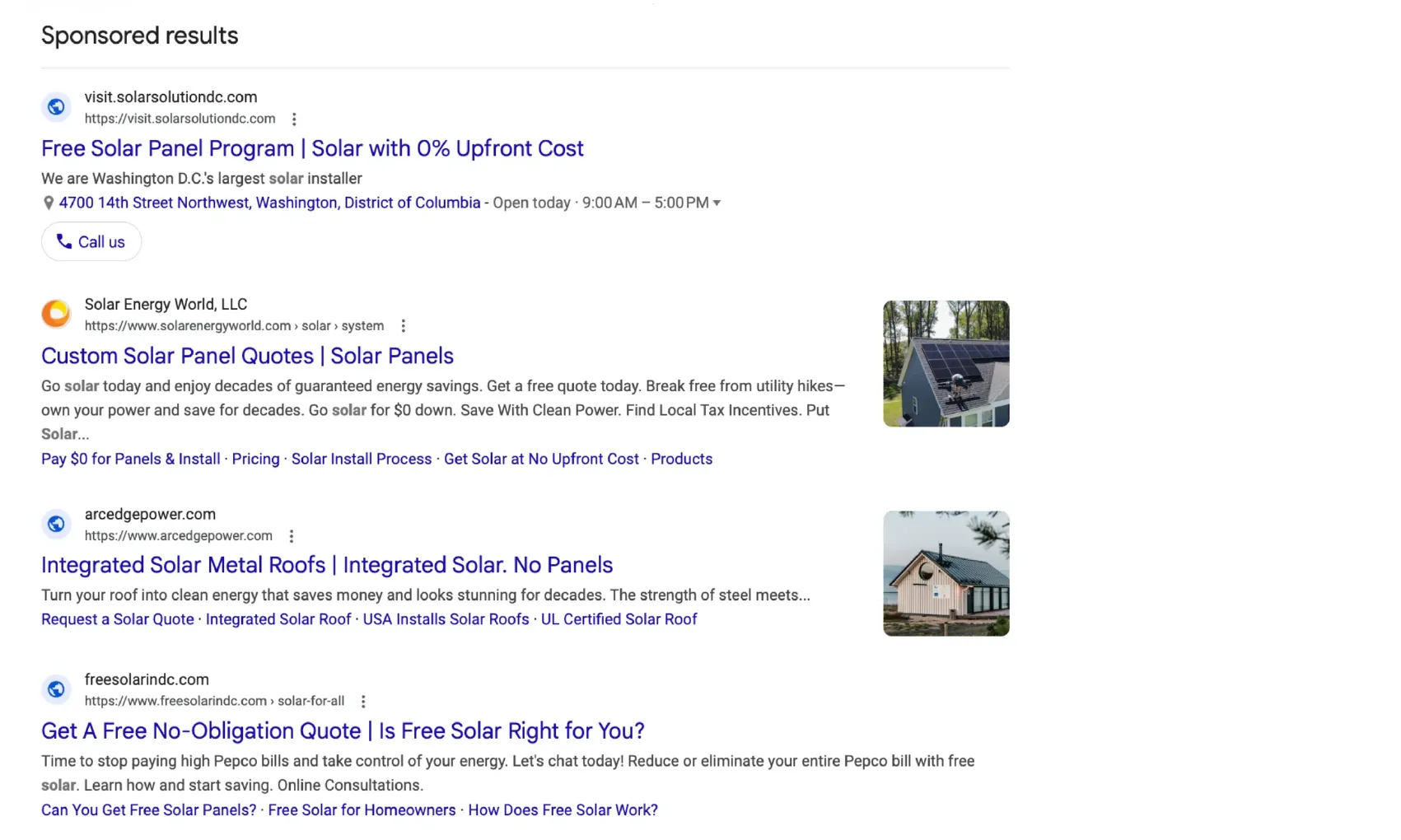Click the phone icon inside Call us button
The height and width of the screenshot is (840, 1401).
(64, 241)
